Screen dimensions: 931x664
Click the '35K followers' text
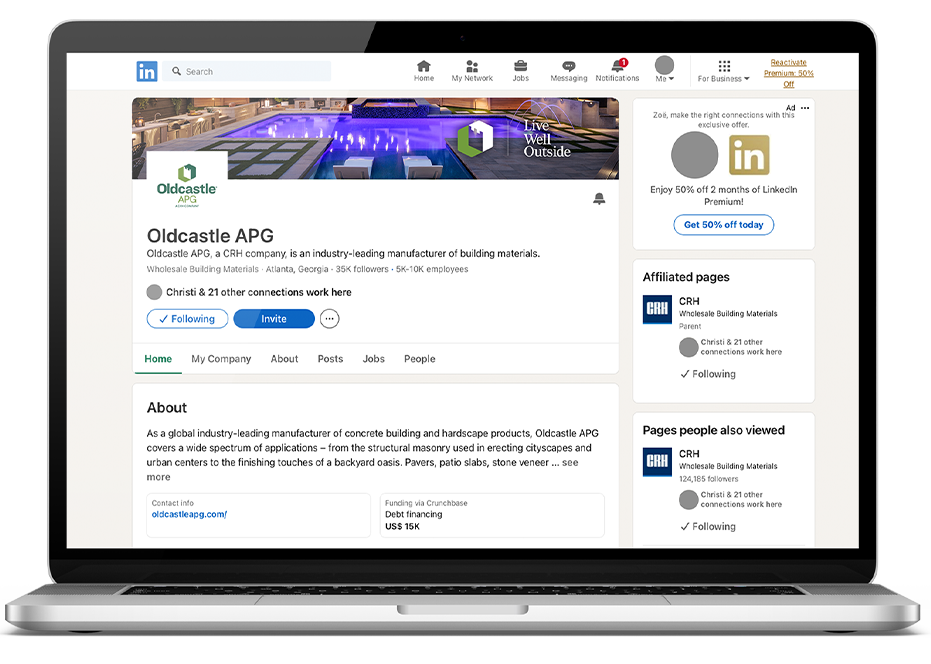362,269
